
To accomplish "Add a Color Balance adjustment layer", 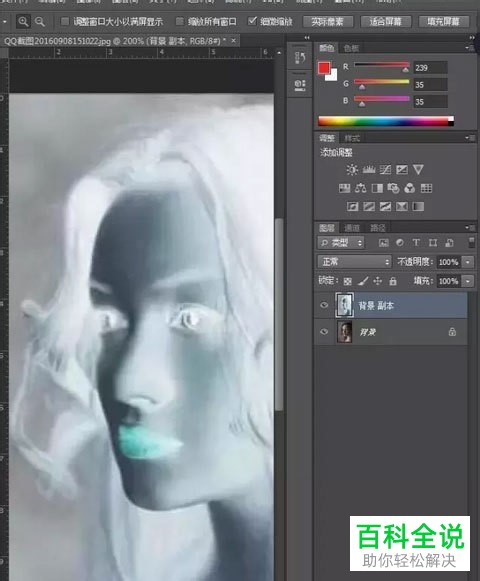I will point(360,188).
